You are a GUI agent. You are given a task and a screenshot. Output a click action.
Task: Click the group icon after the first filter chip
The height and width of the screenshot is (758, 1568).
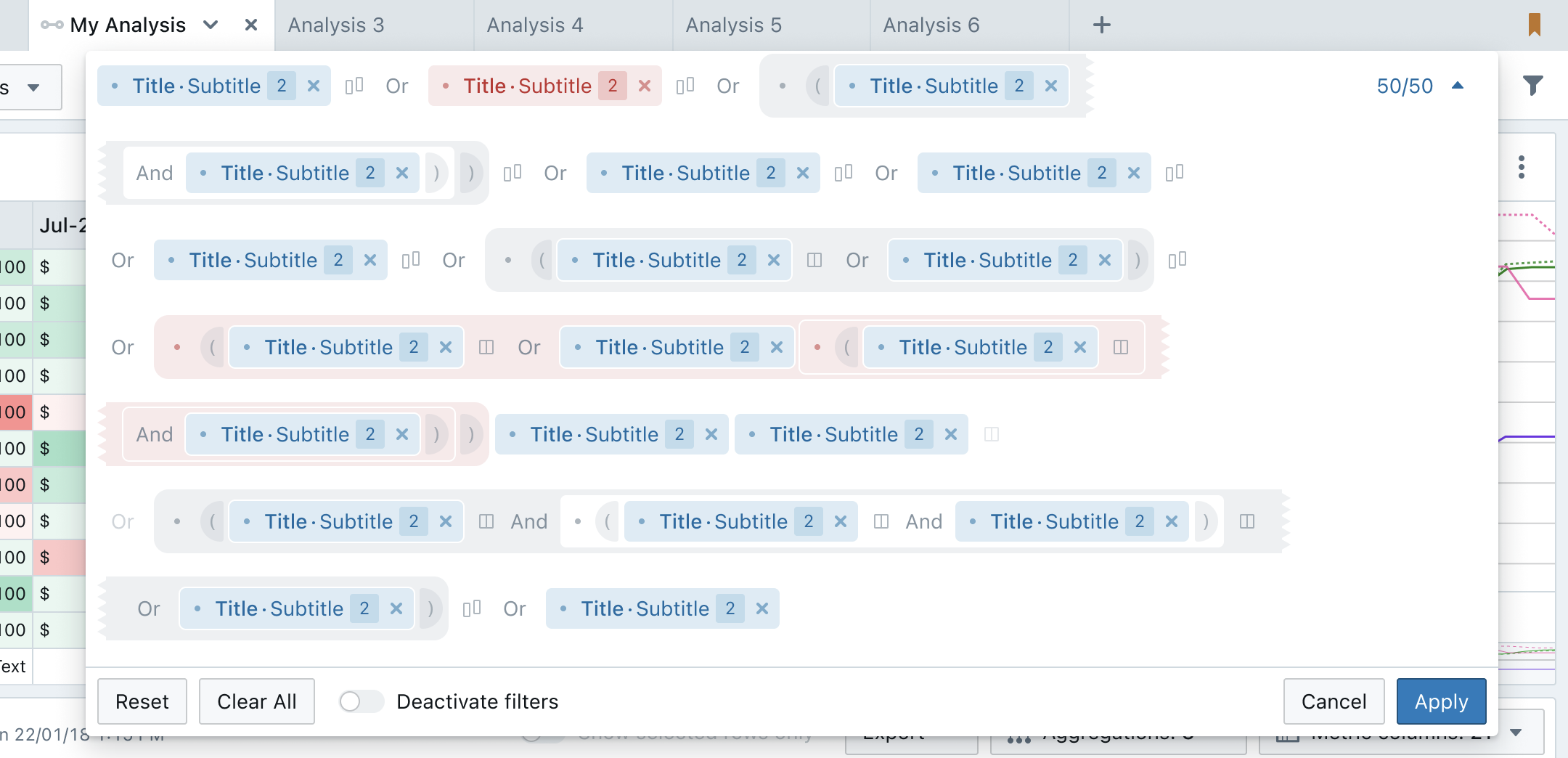354,86
